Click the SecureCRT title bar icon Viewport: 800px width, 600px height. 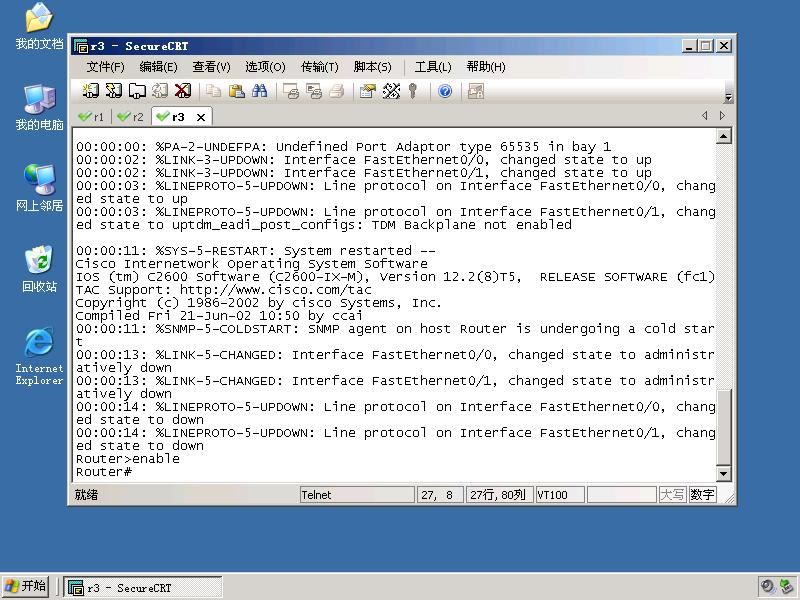pos(81,46)
